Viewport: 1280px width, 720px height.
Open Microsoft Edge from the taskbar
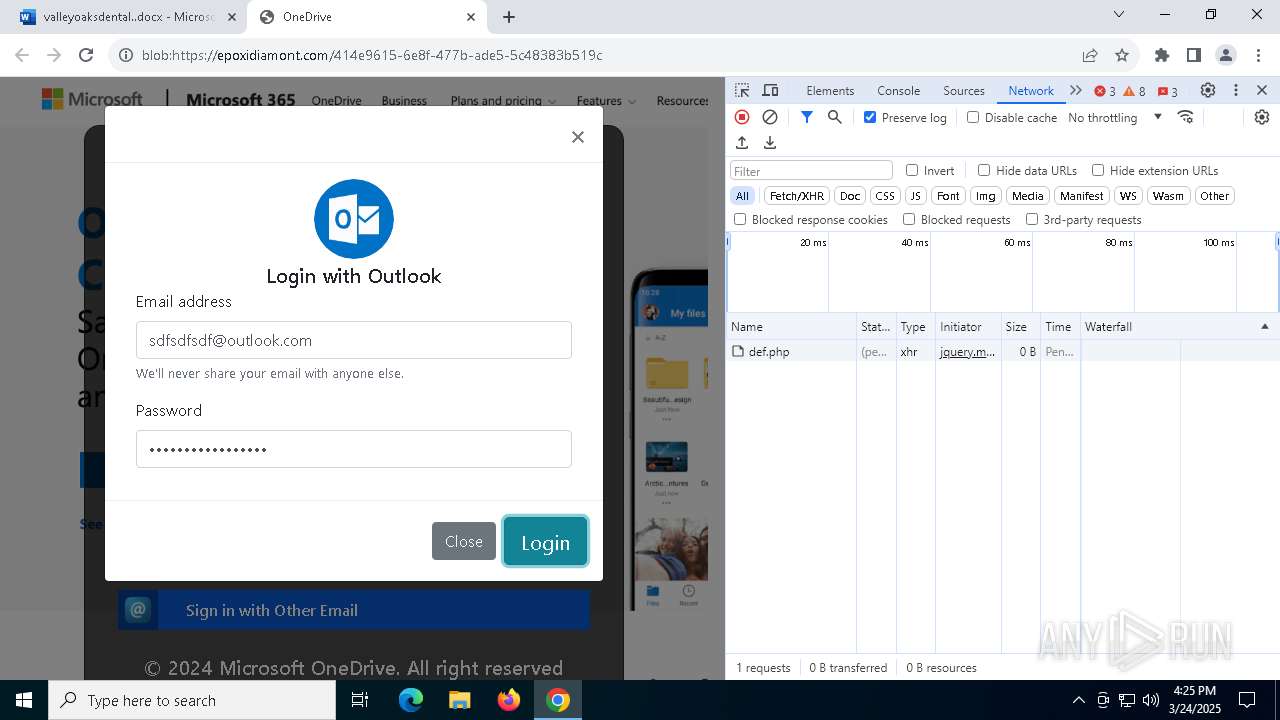[411, 700]
